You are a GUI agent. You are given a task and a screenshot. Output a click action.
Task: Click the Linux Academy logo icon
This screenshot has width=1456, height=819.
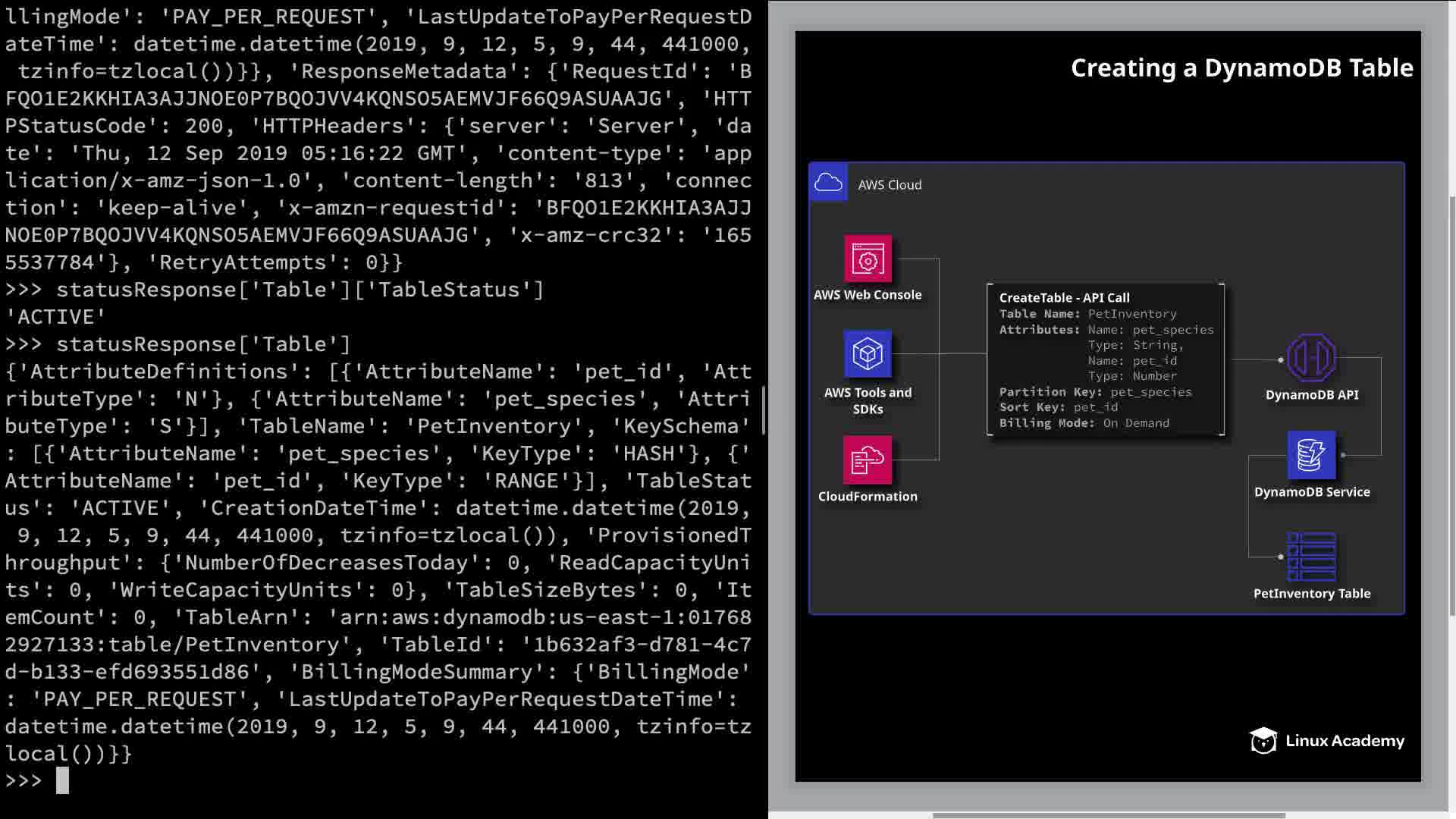[1263, 741]
